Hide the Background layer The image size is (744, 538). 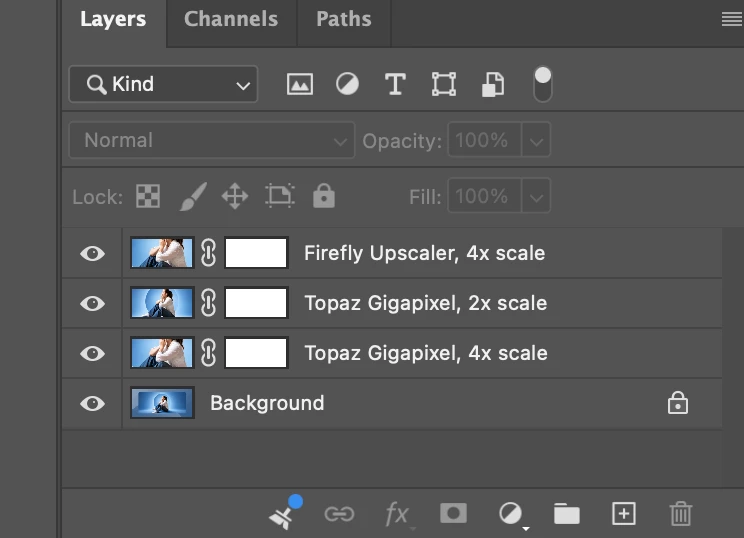pos(93,404)
